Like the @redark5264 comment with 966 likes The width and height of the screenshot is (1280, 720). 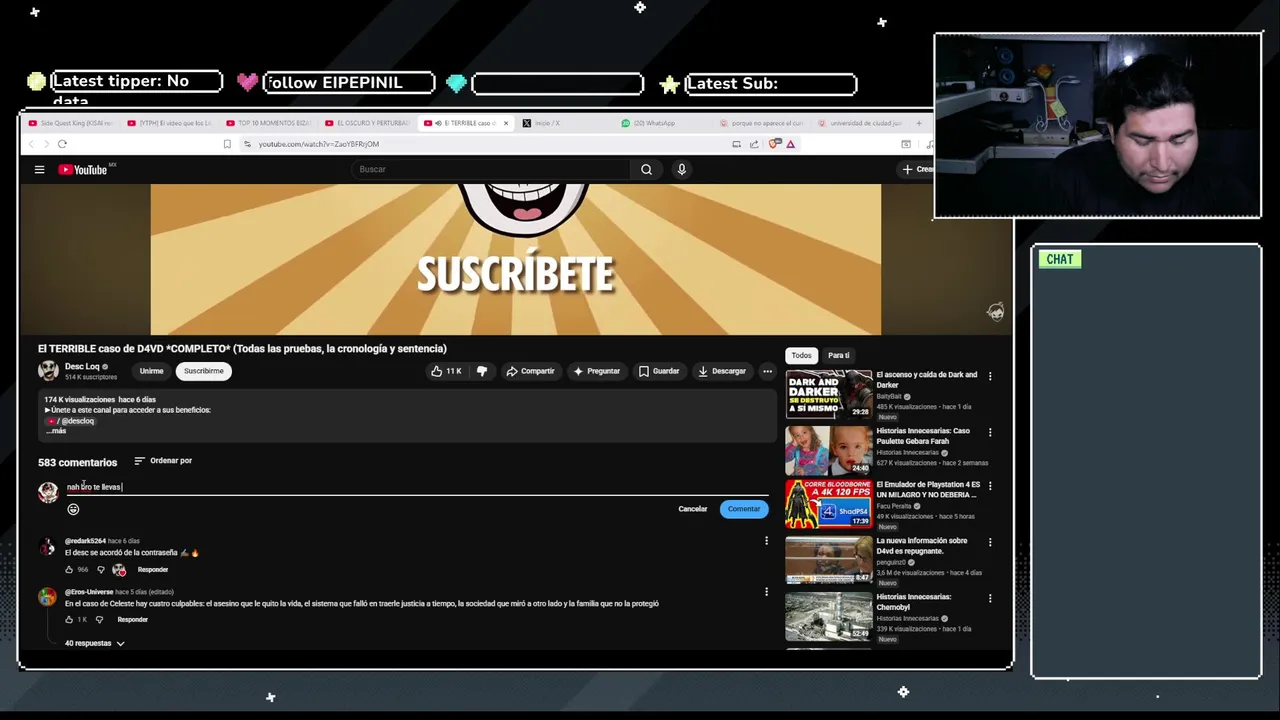(69, 570)
